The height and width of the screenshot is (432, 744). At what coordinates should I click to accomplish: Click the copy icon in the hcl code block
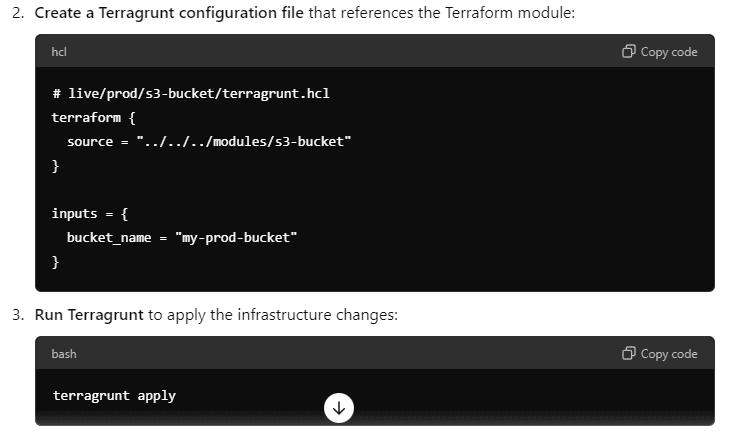[629, 51]
